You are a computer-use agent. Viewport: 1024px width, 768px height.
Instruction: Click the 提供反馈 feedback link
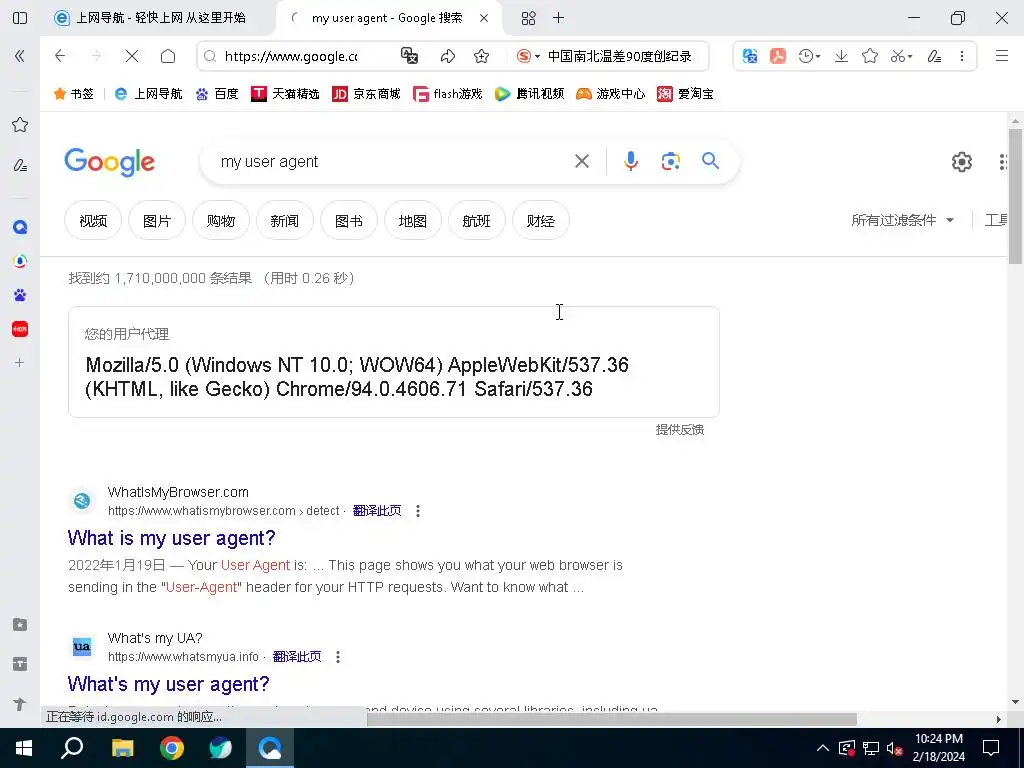680,430
